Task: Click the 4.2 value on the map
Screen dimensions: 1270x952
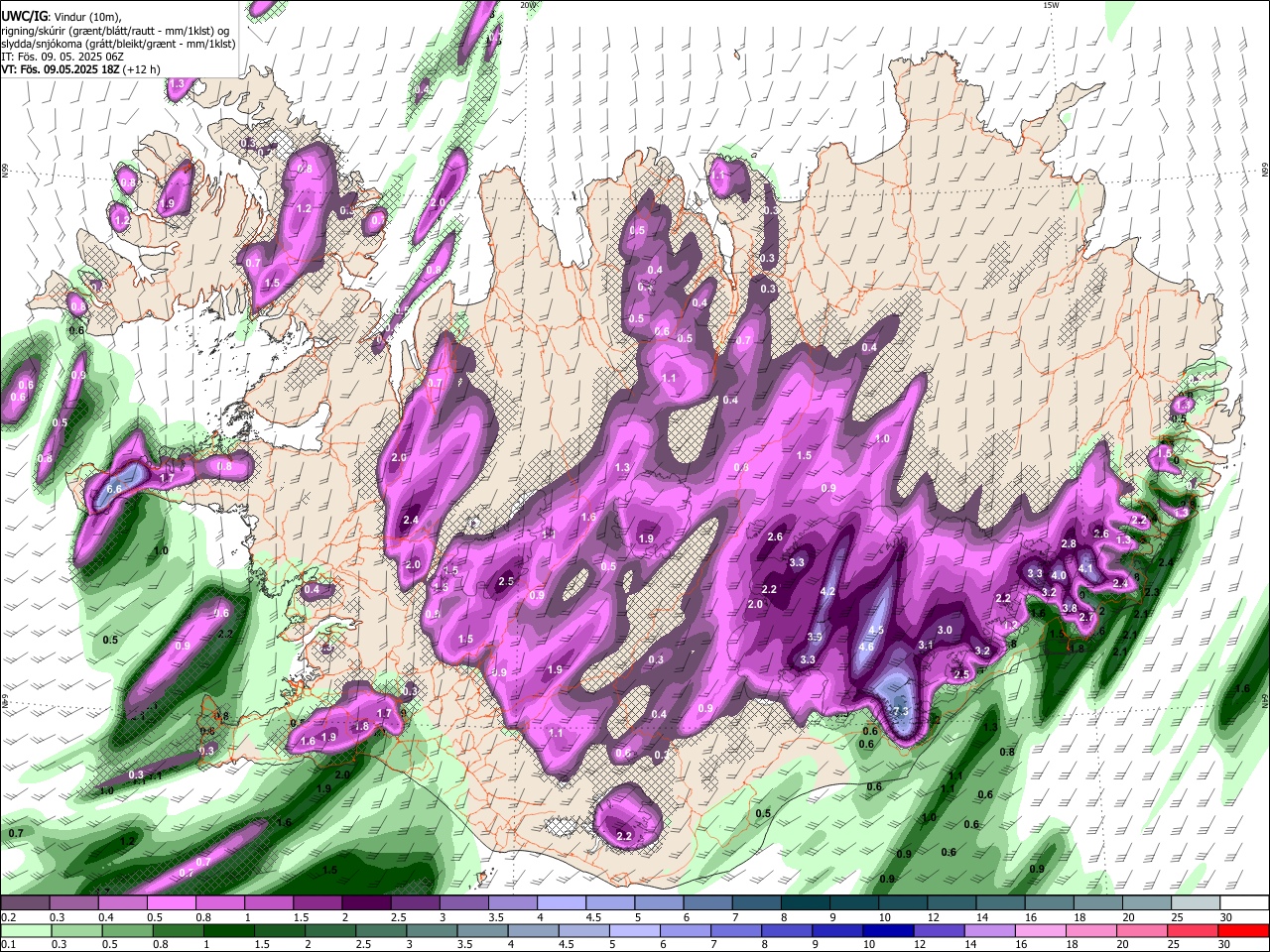Action: (x=827, y=592)
